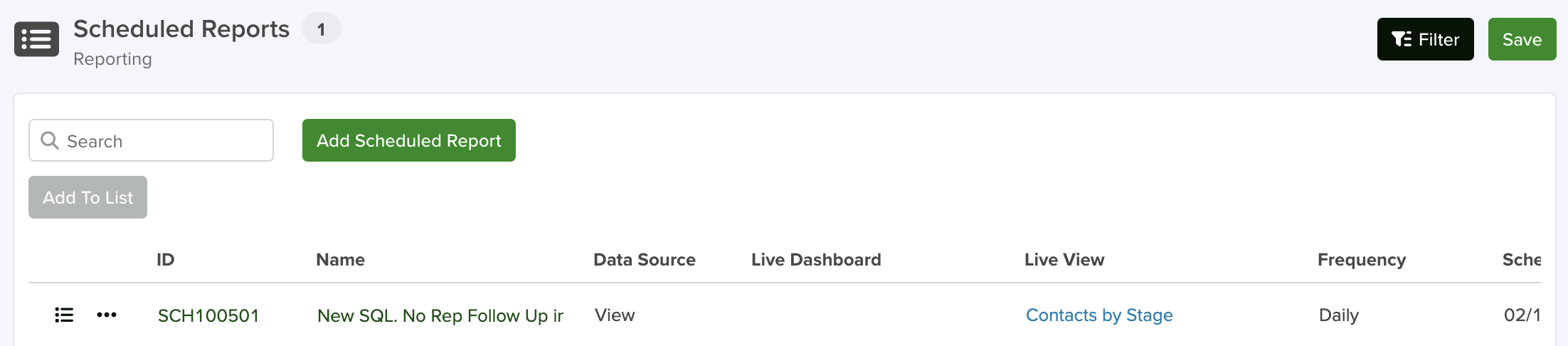Click the Scheduled Reports list icon
Image resolution: width=1568 pixels, height=346 pixels.
click(36, 39)
